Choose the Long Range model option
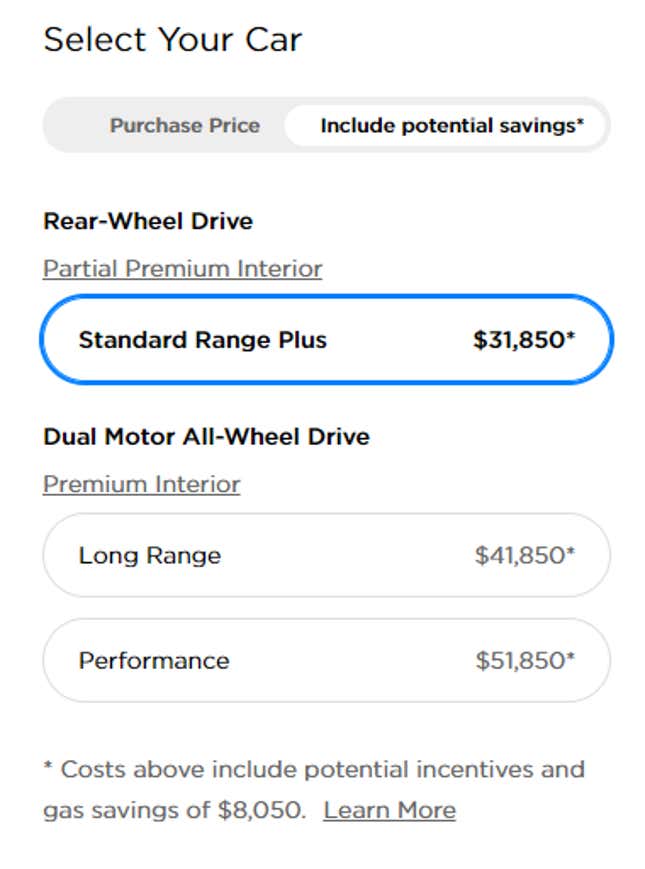Image resolution: width=645 pixels, height=869 pixels. click(x=326, y=555)
